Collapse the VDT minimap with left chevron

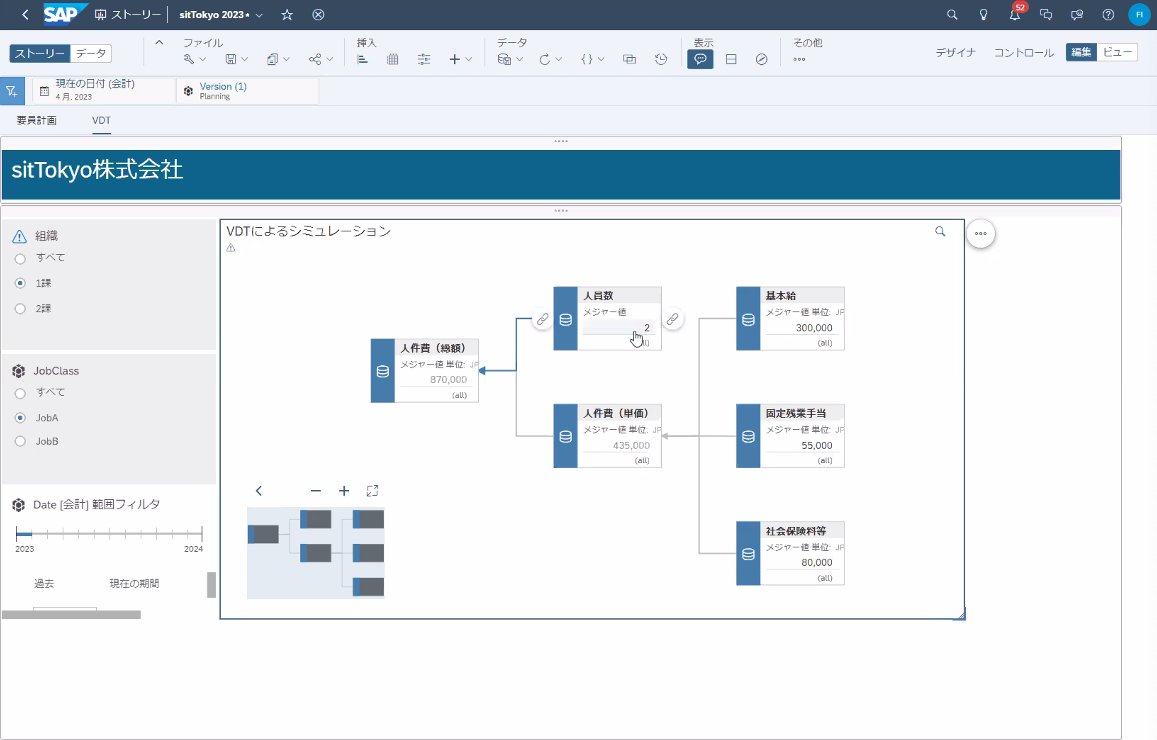pyautogui.click(x=259, y=491)
